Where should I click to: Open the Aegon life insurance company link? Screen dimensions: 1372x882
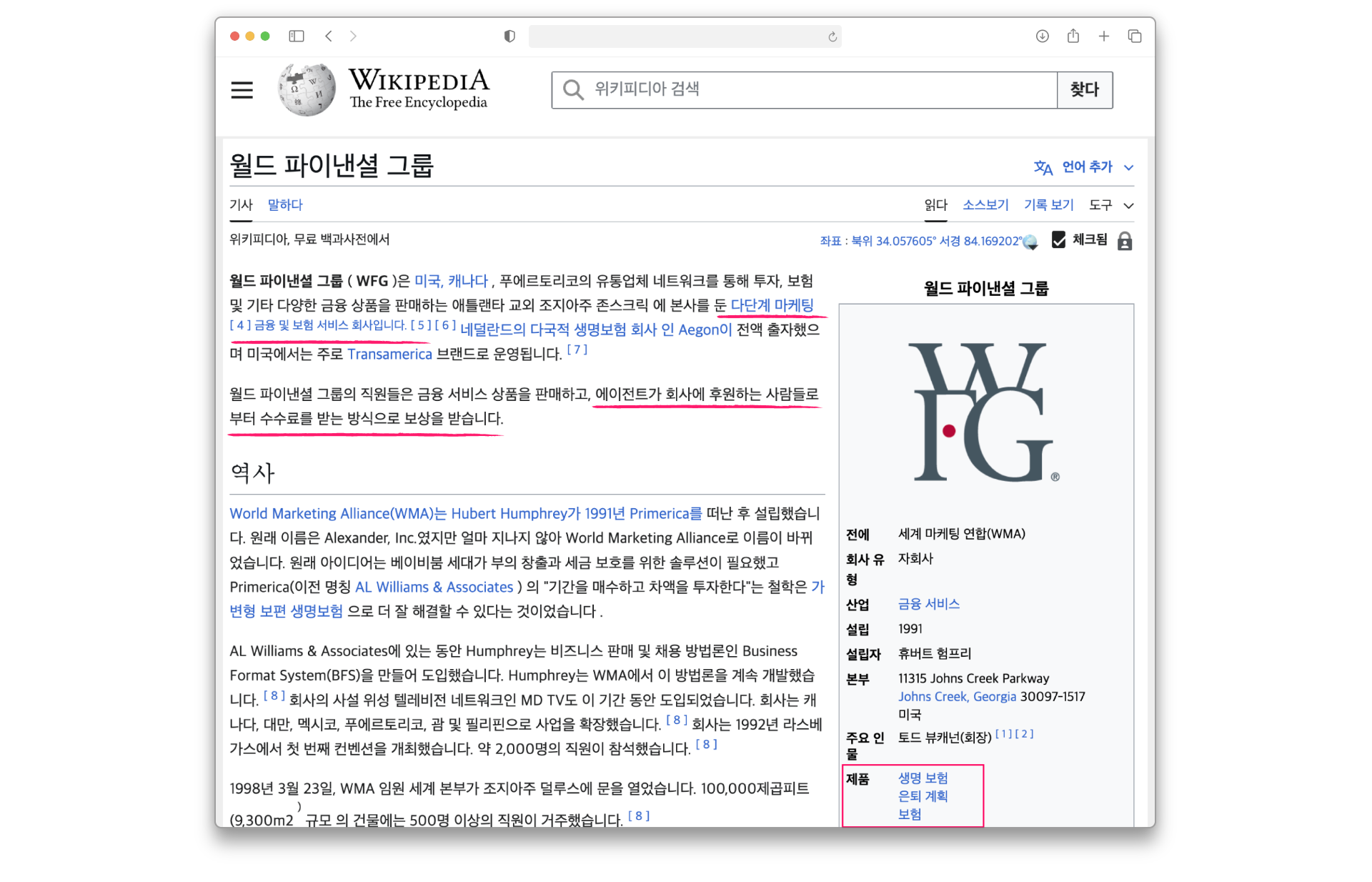tap(596, 329)
